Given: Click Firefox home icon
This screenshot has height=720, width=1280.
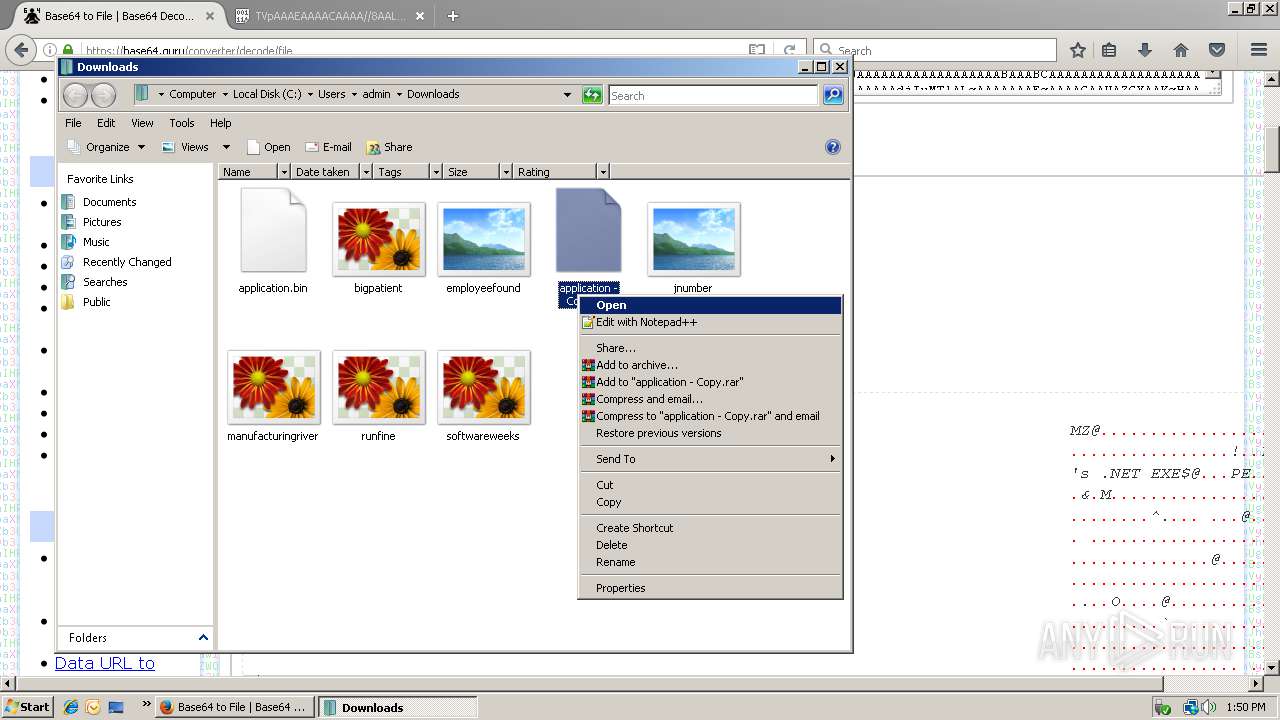Looking at the screenshot, I should tap(1181, 50).
